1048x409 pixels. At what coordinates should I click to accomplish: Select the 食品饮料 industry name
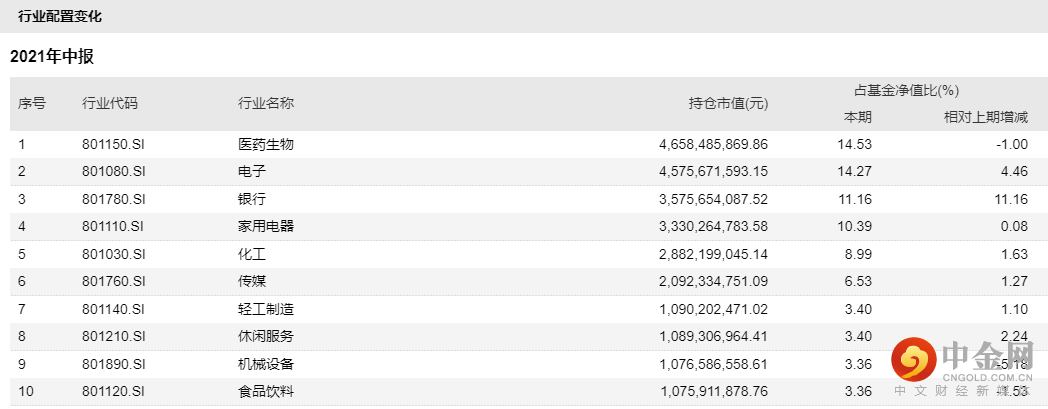[x=266, y=391]
